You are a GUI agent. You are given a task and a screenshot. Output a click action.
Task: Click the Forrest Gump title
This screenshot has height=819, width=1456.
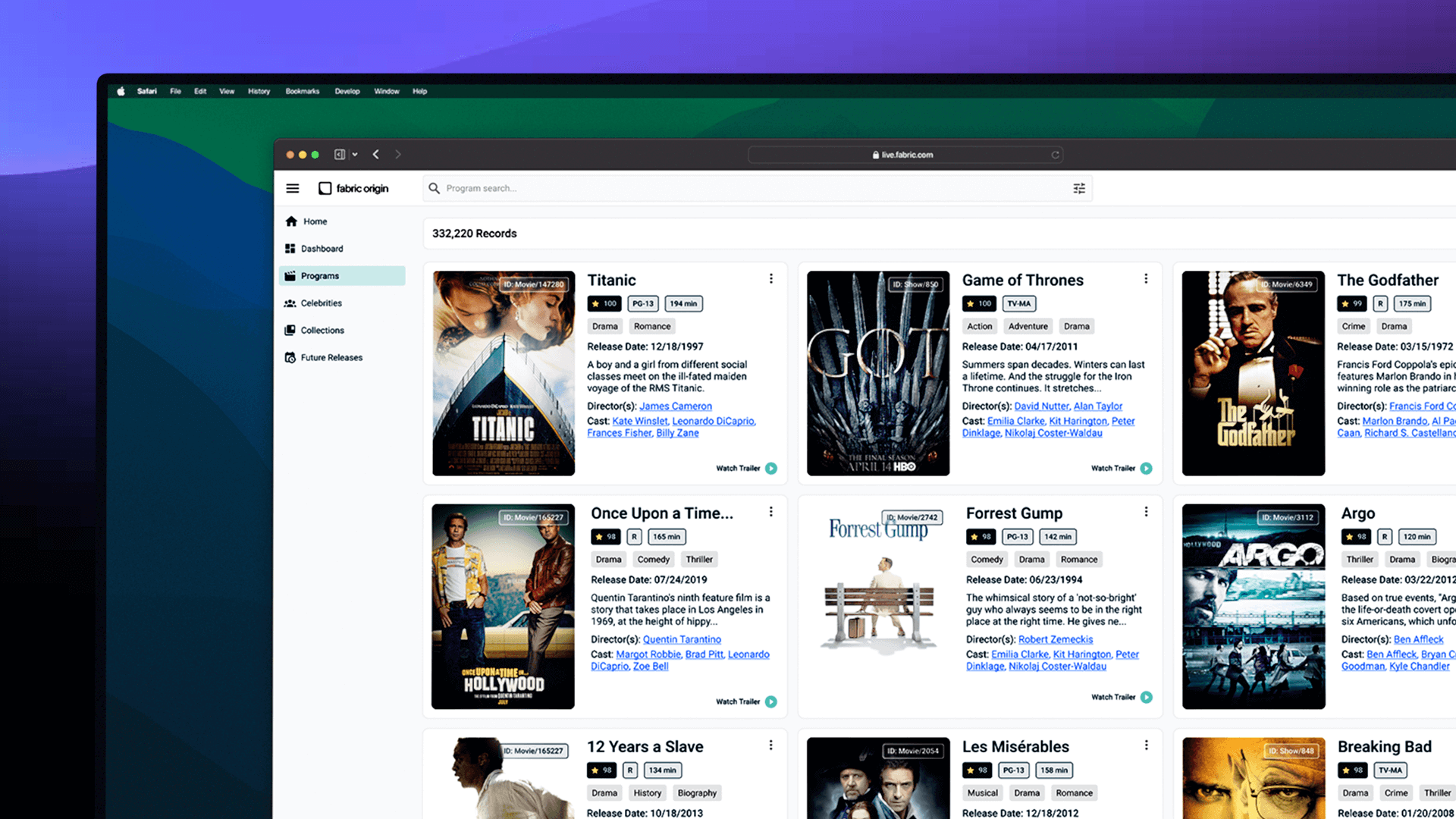pyautogui.click(x=1014, y=513)
